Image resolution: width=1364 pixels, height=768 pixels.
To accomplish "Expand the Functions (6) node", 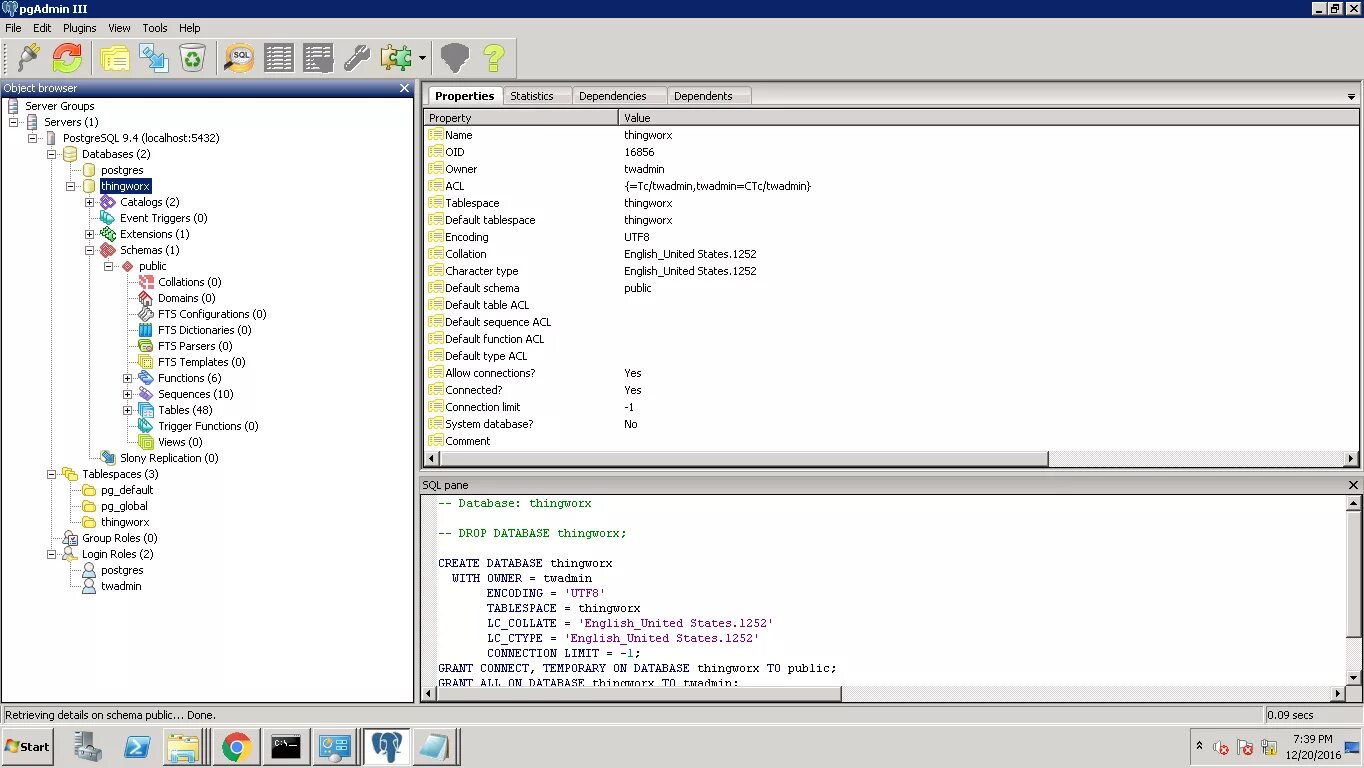I will [128, 378].
